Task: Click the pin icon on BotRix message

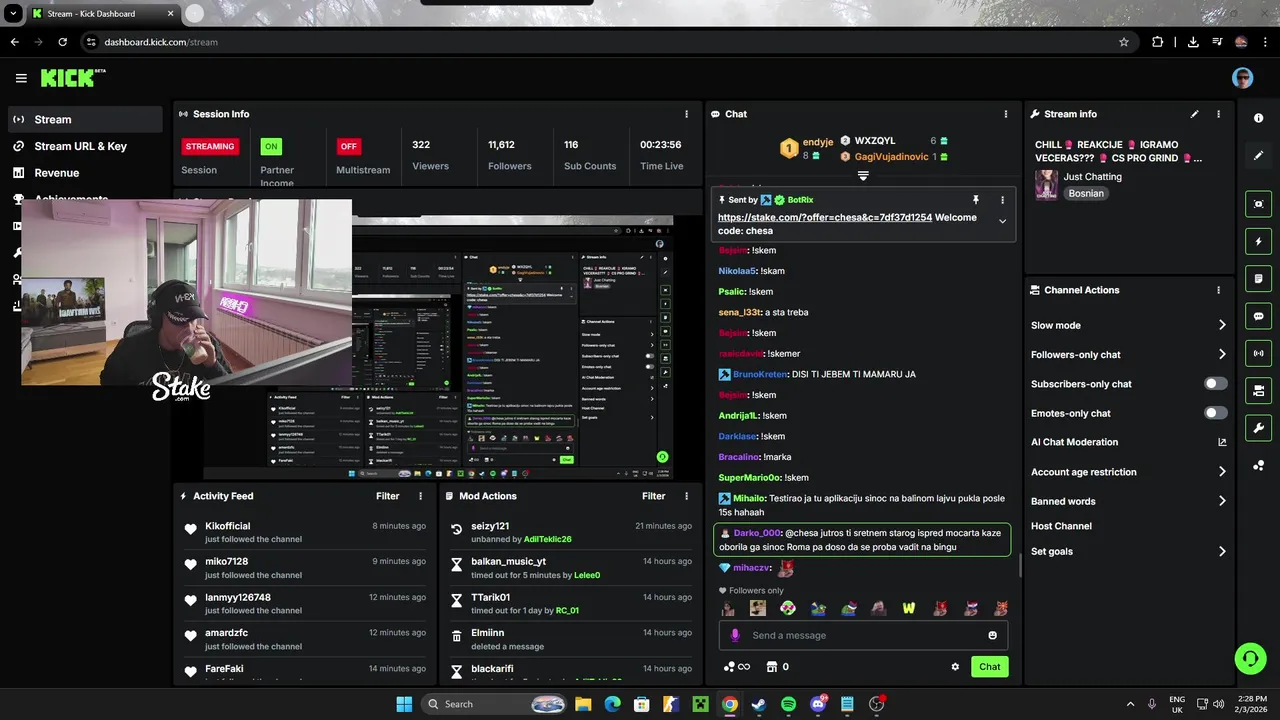Action: (975, 200)
